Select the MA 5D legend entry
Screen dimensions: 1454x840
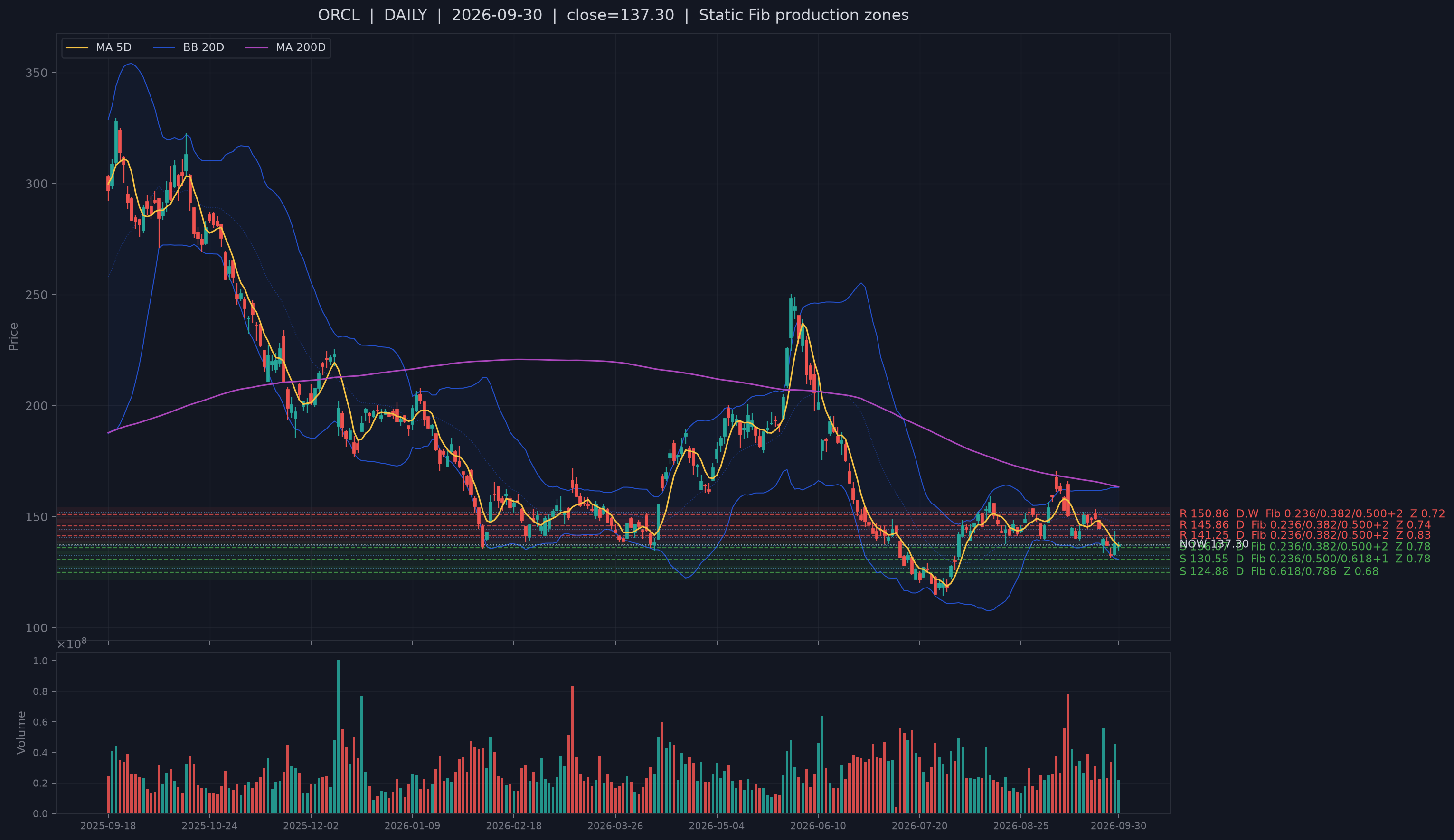pos(98,47)
